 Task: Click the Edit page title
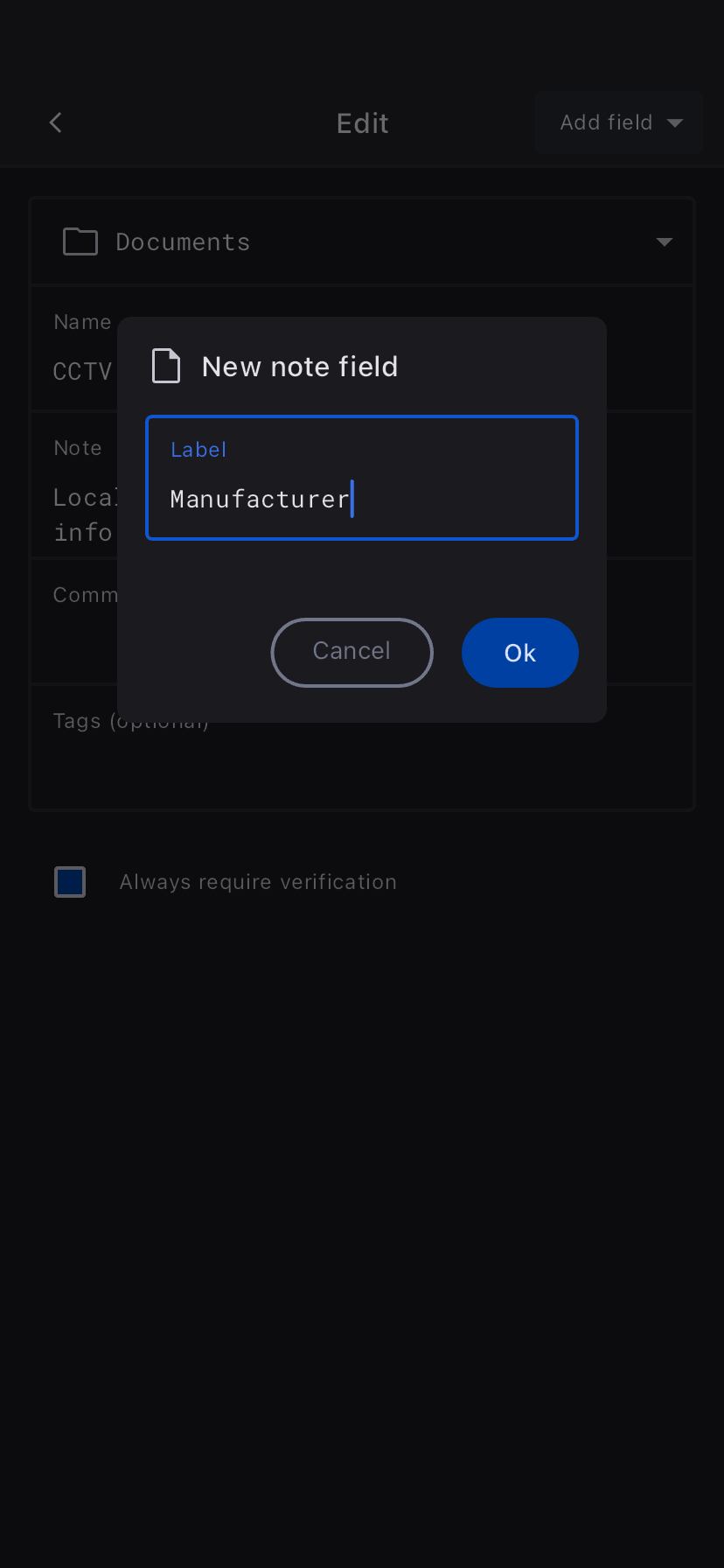click(363, 123)
